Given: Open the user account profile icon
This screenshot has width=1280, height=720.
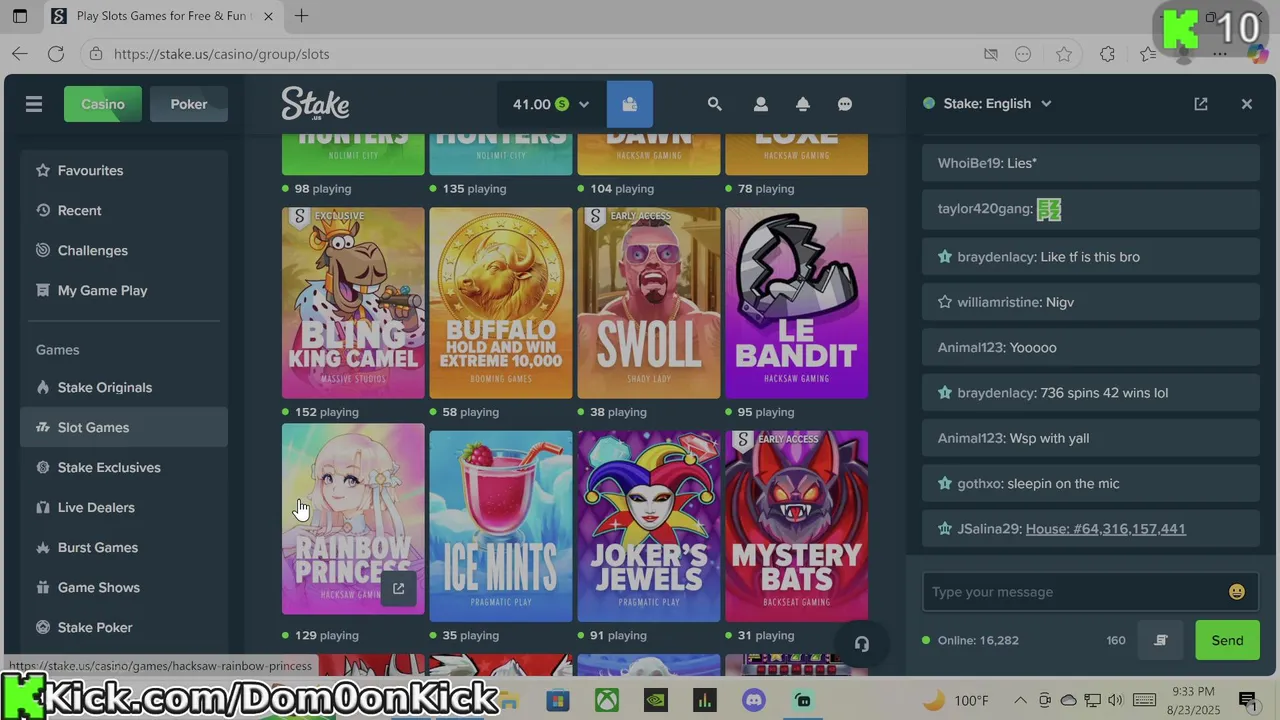Looking at the screenshot, I should click(x=761, y=104).
